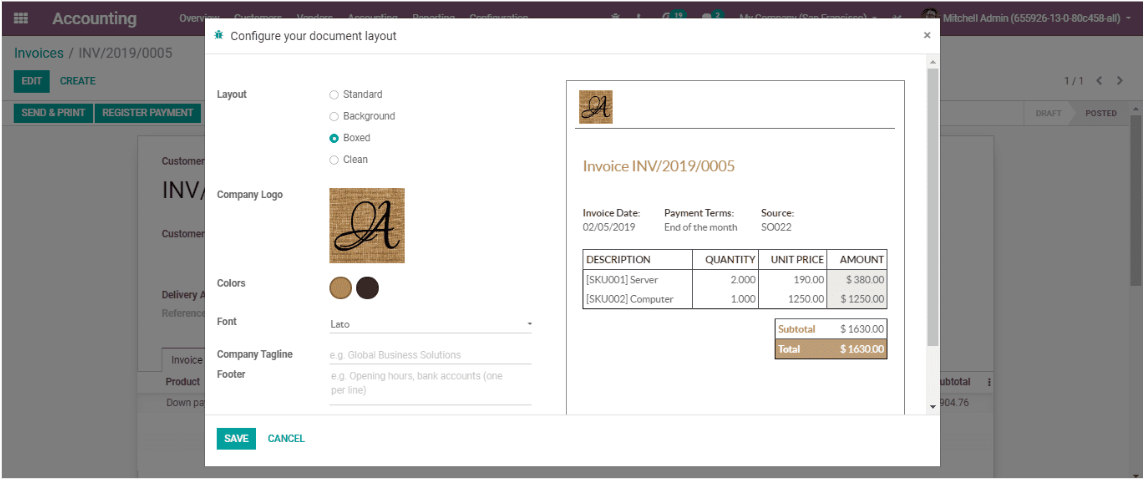Click the POSTED status stage

[x=1101, y=113]
